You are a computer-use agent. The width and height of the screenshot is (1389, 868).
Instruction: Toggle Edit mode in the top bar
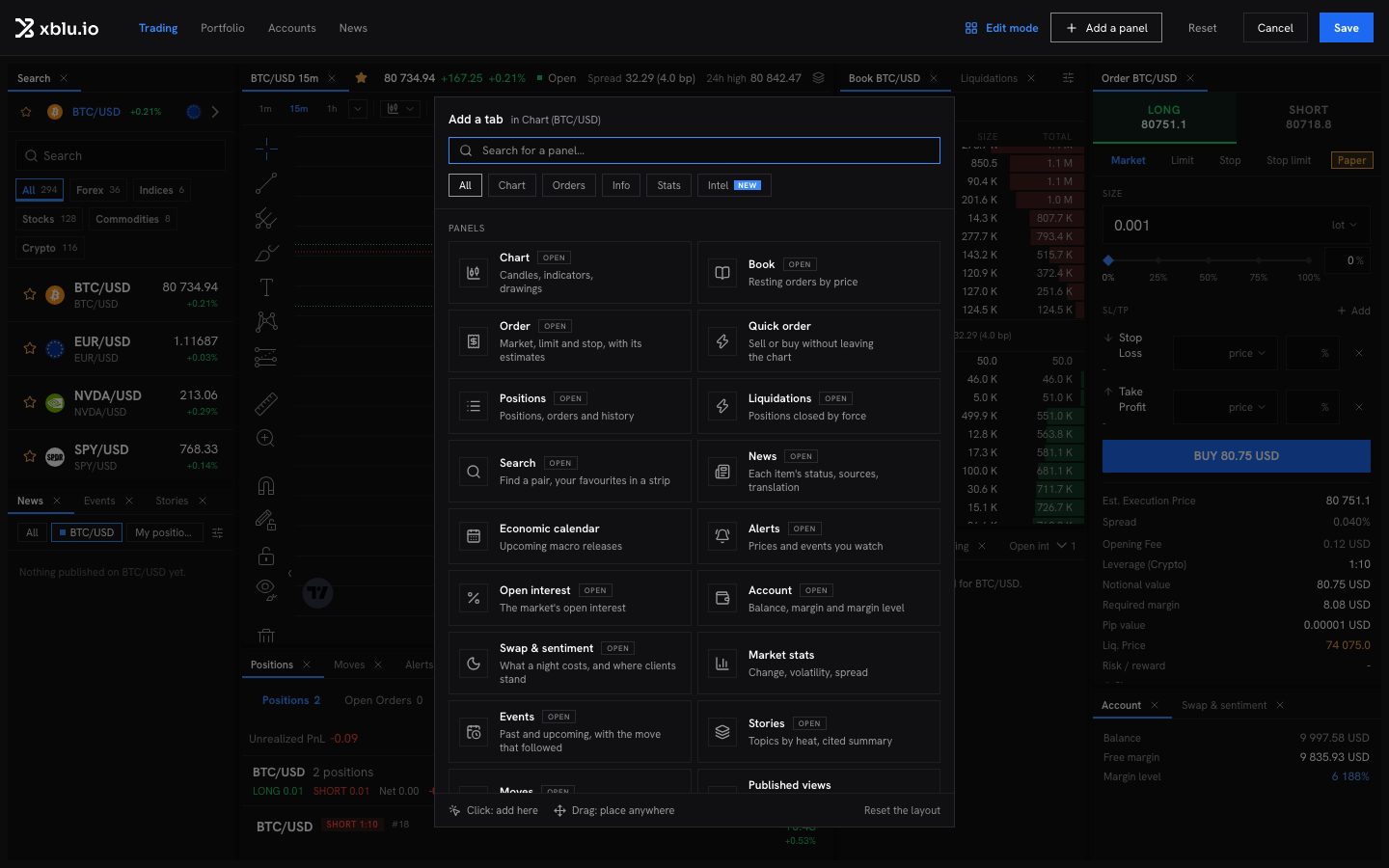coord(1001,28)
